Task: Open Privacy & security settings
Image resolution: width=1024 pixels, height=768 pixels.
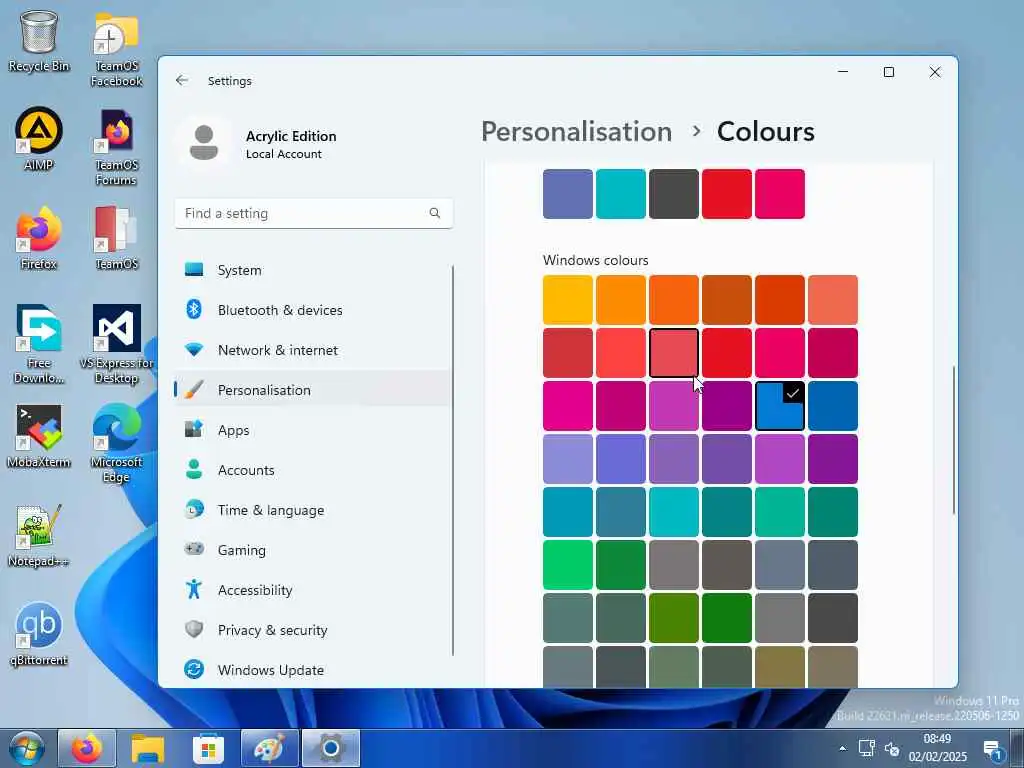Action: (x=312, y=630)
